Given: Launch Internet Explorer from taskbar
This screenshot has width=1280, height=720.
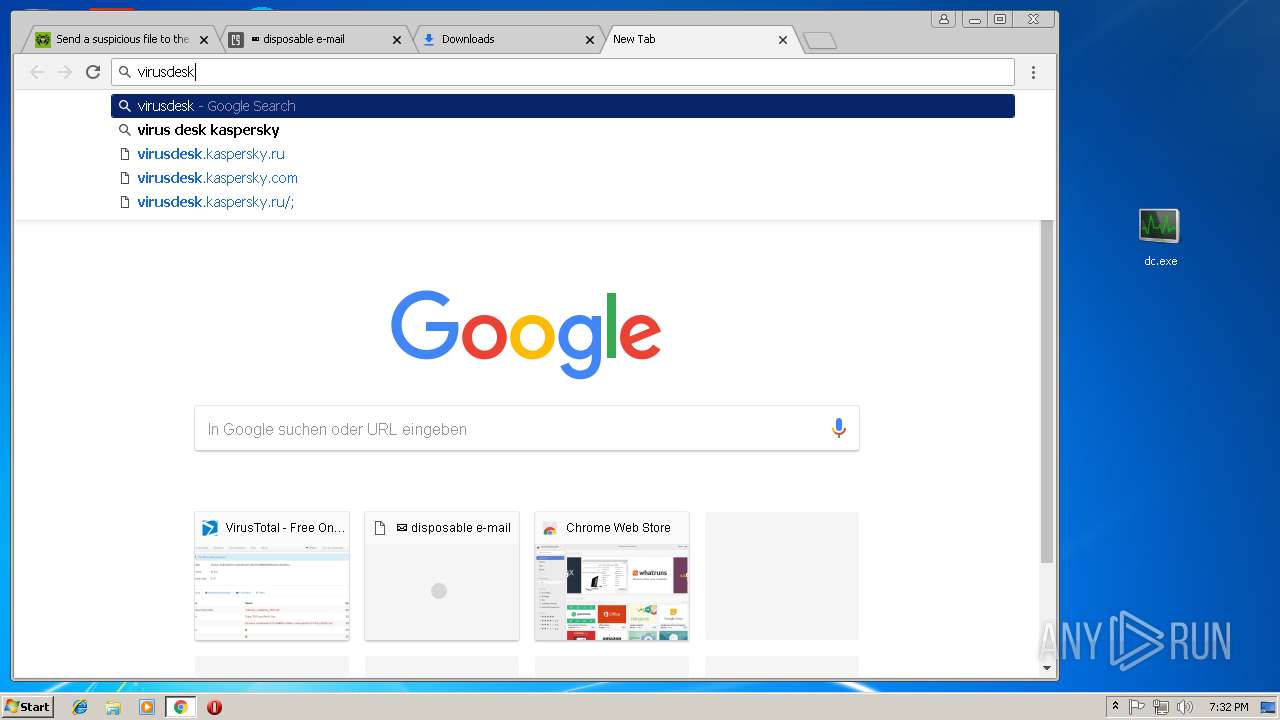Looking at the screenshot, I should 80,707.
